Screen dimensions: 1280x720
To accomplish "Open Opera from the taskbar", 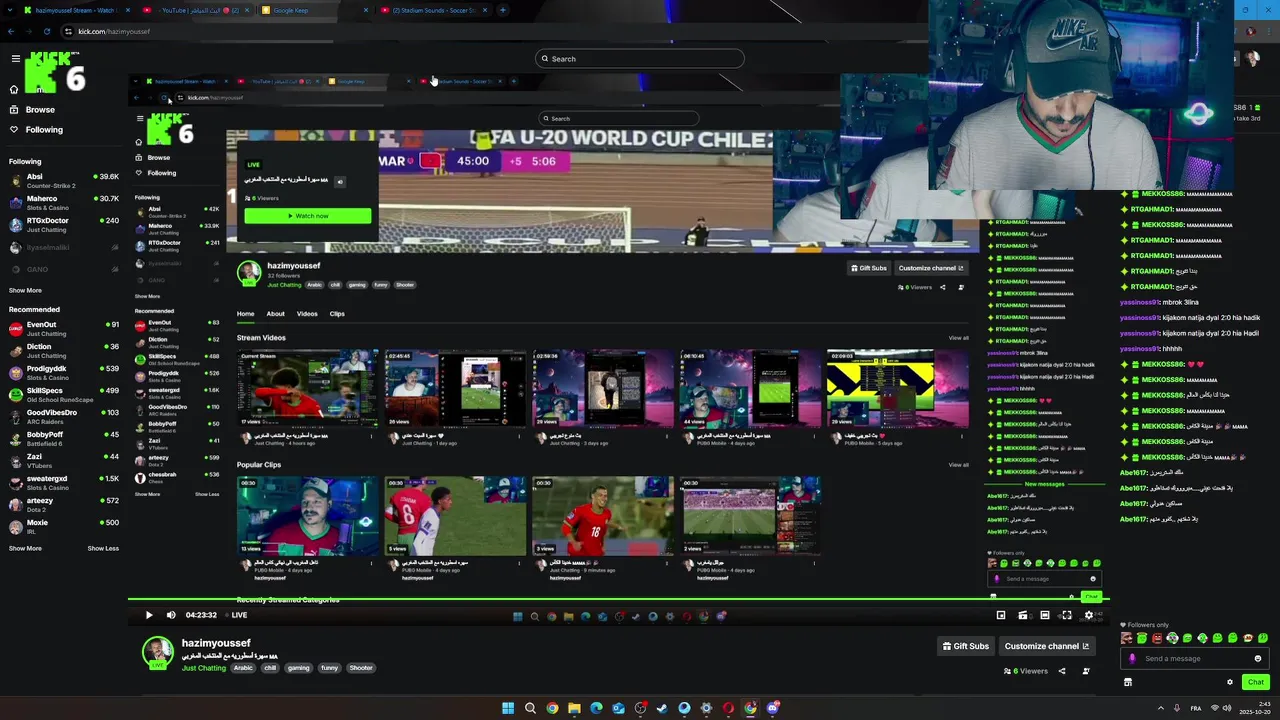I will click(728, 708).
